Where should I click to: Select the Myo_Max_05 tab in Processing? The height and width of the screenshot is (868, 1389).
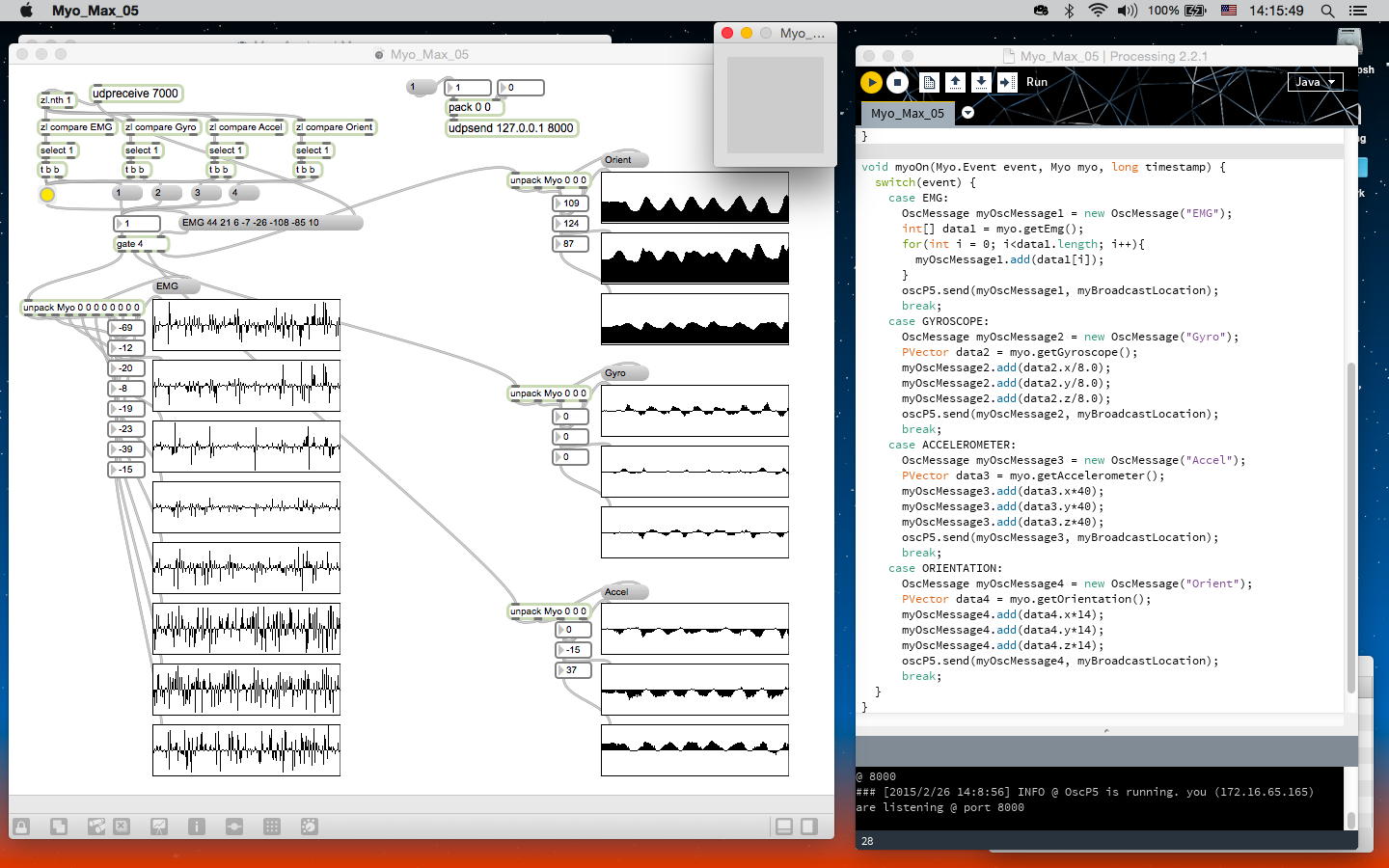[x=907, y=113]
